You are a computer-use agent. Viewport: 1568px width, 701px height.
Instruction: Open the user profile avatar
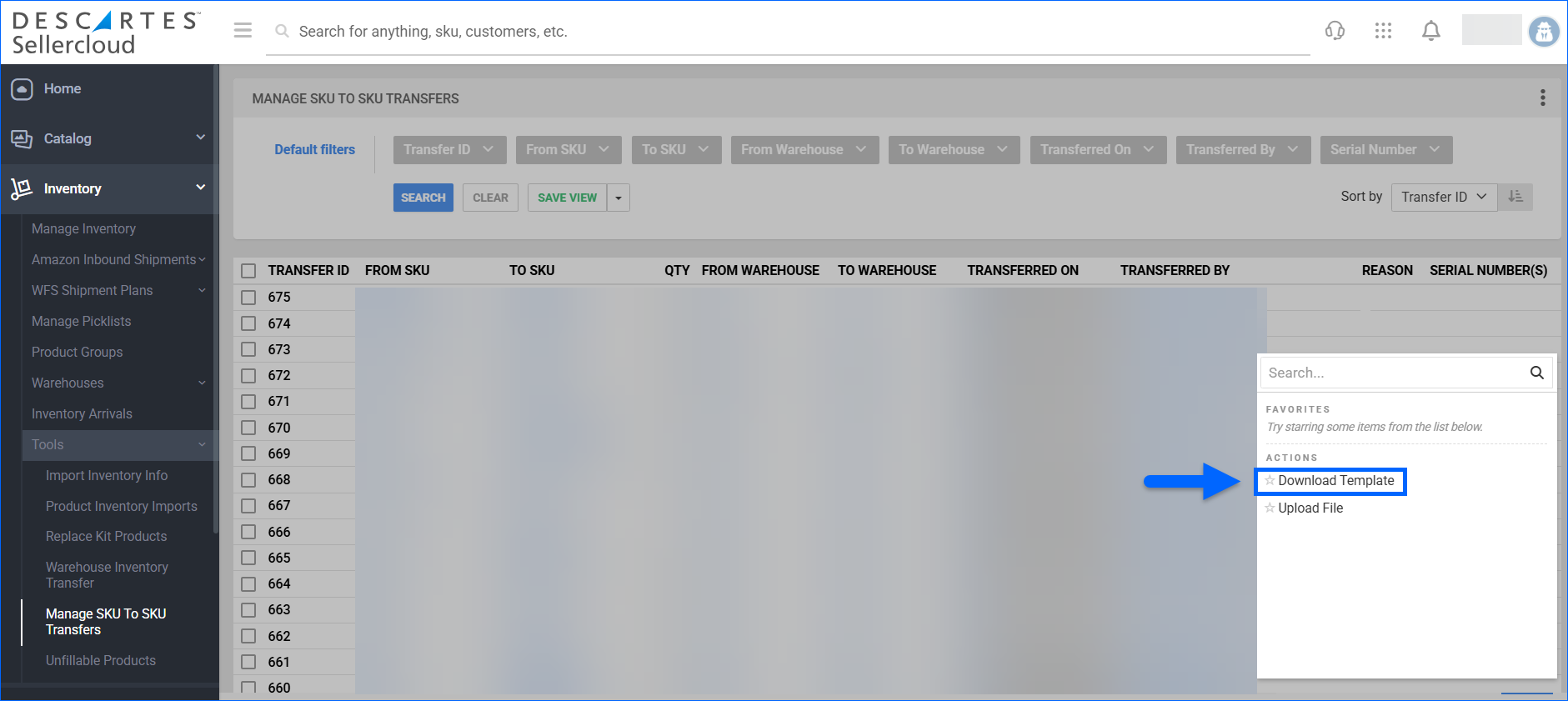[x=1543, y=32]
